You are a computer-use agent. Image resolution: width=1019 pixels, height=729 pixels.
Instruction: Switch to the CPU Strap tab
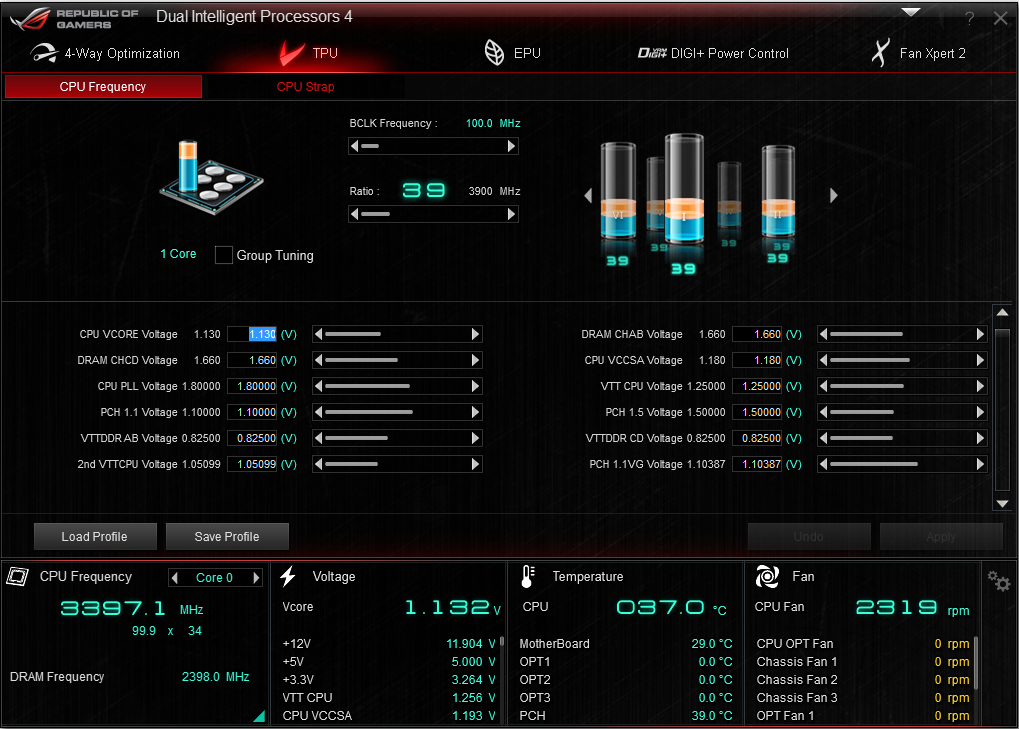coord(305,87)
